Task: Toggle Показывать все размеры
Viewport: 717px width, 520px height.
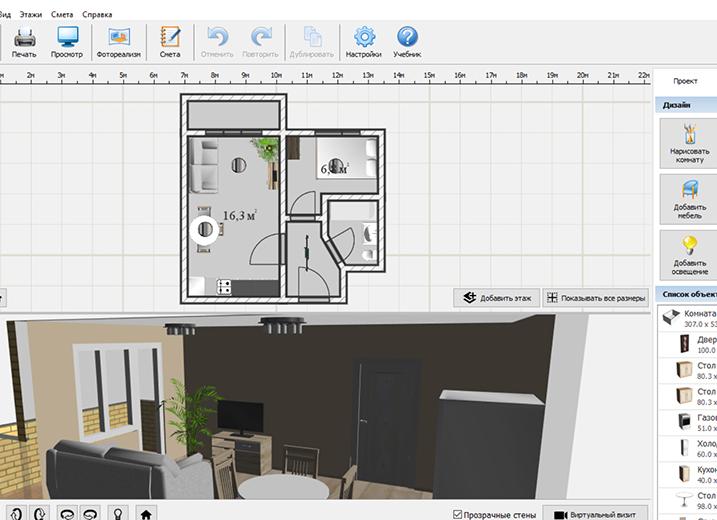Action: (x=595, y=298)
